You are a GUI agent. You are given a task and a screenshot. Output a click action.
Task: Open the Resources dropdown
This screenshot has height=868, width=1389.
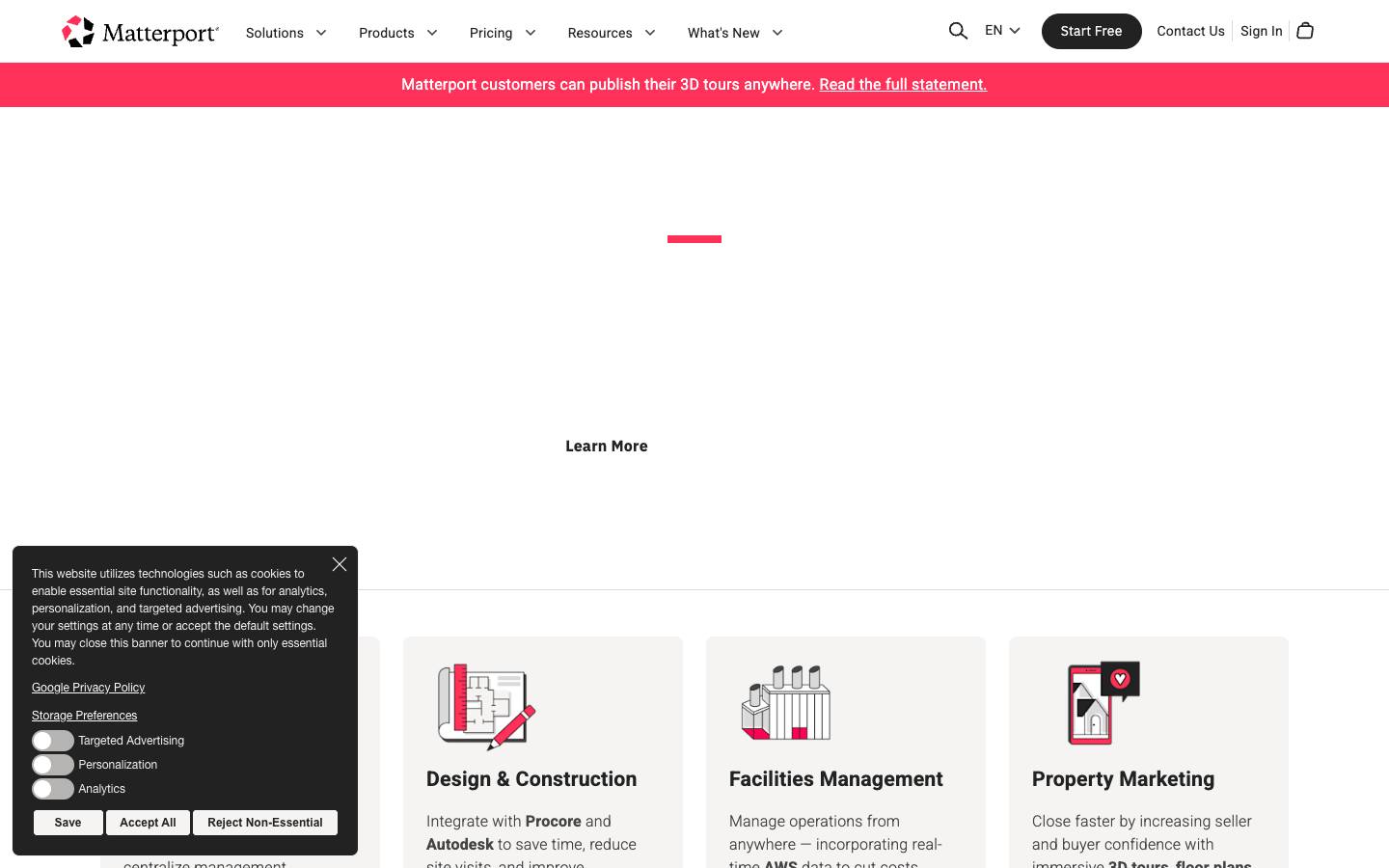(x=612, y=33)
